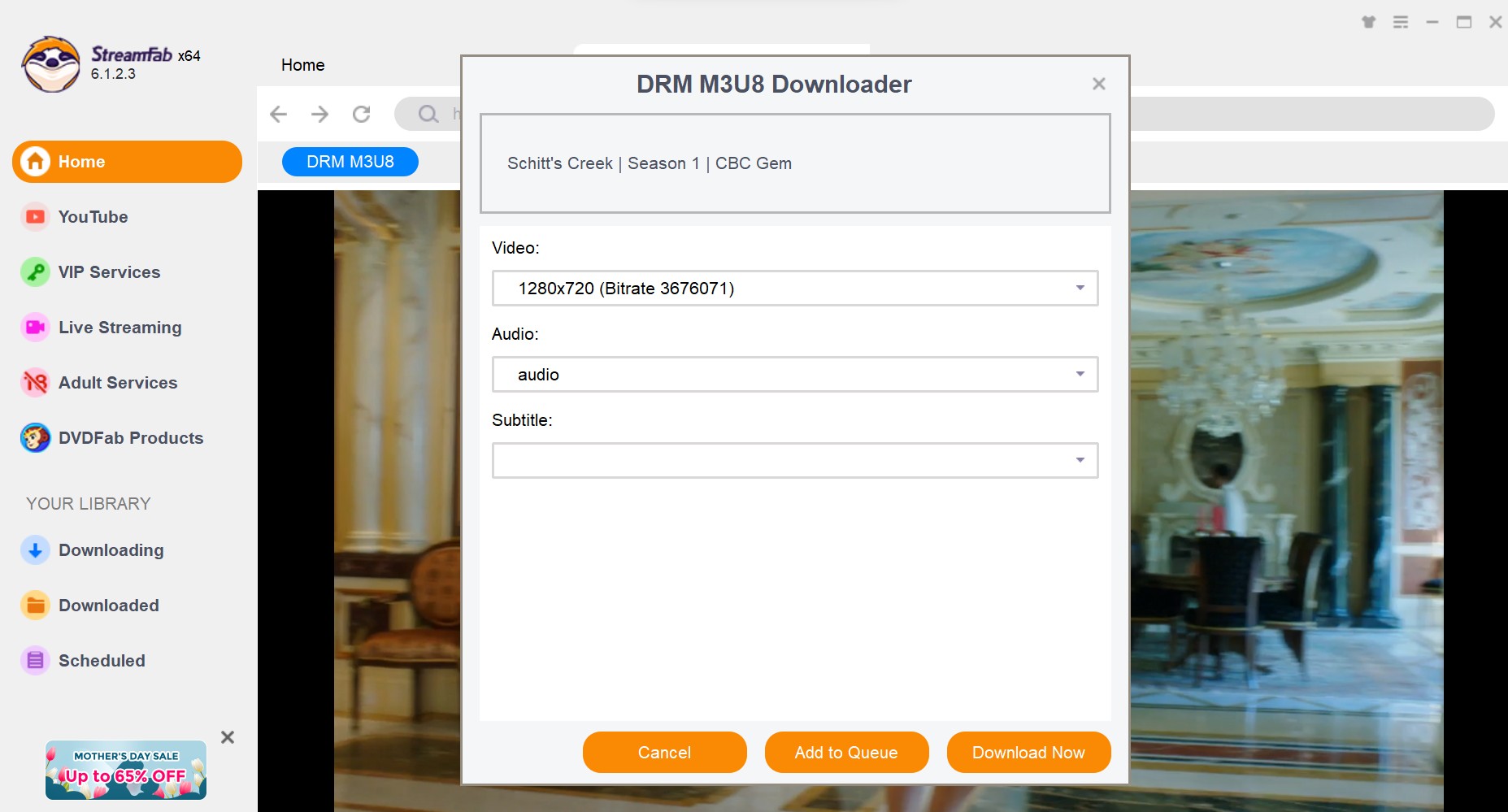Switch to the Home tab

(x=303, y=65)
